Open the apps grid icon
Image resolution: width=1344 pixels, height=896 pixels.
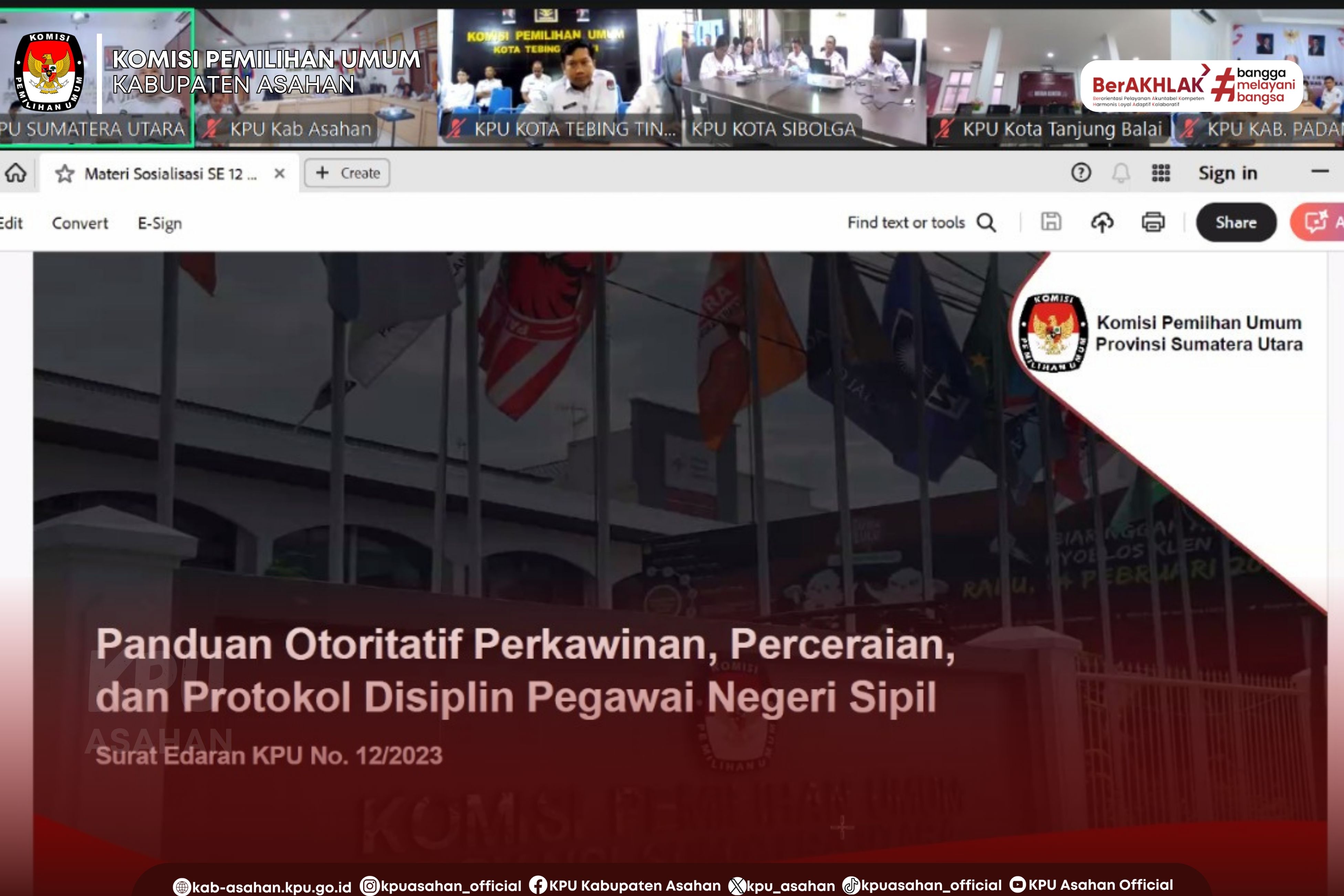[x=1161, y=172]
